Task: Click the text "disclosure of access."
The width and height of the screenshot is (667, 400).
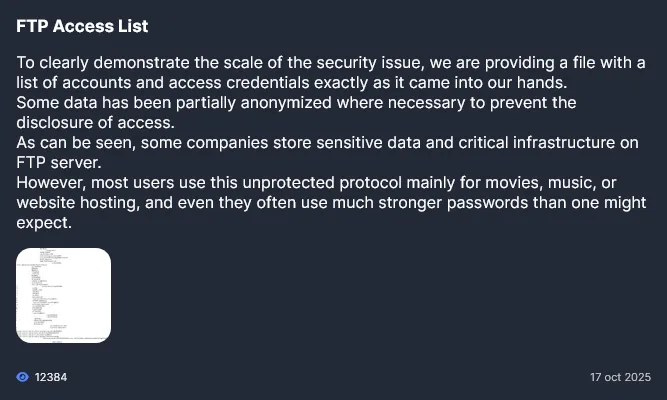Action: click(95, 123)
